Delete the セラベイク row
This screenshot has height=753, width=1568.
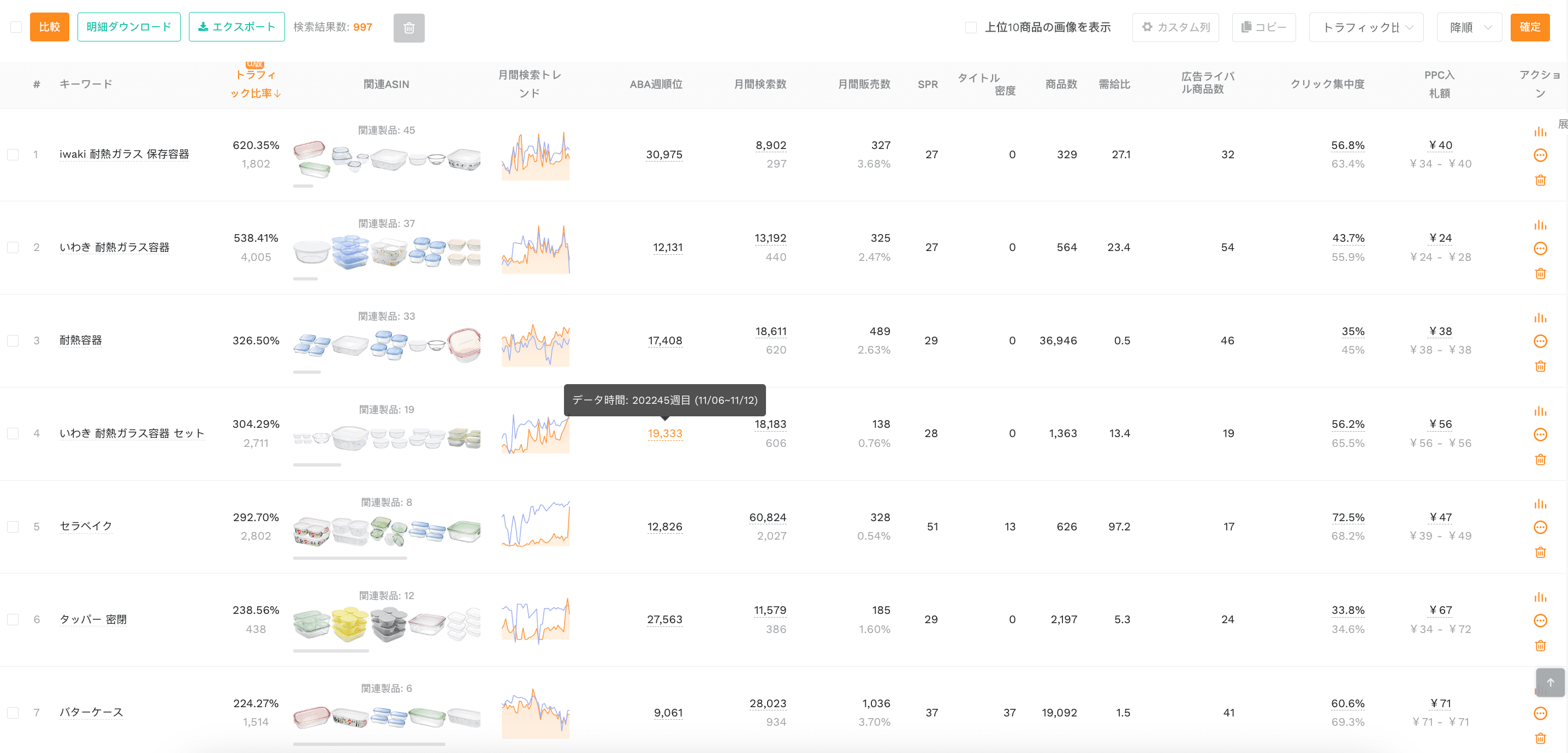point(1540,552)
